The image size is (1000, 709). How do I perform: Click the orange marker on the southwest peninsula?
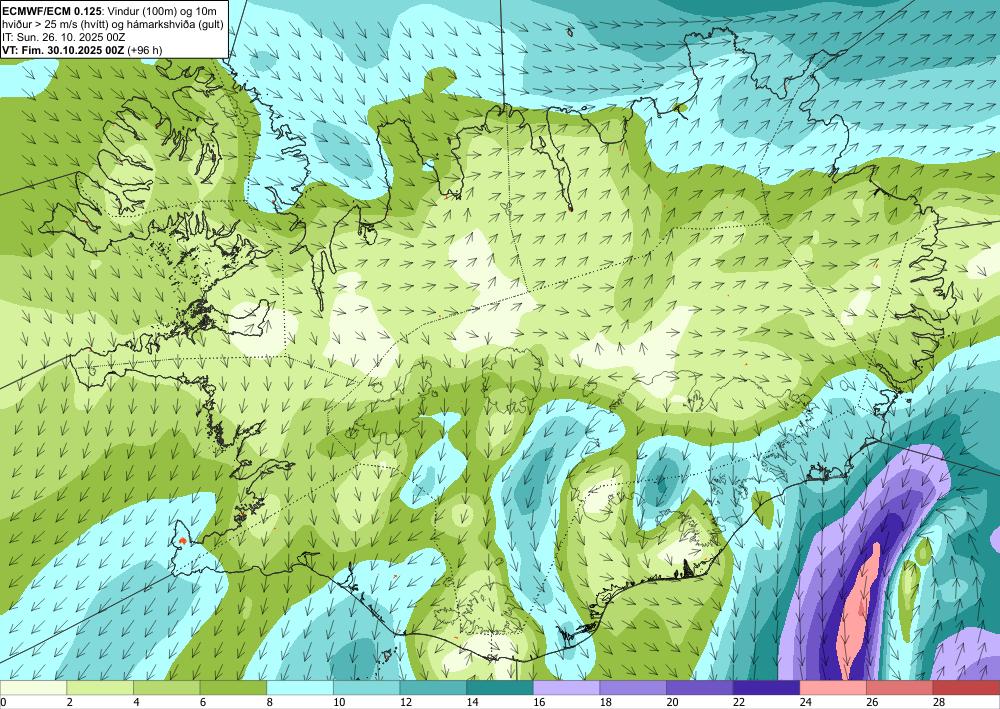pos(183,541)
